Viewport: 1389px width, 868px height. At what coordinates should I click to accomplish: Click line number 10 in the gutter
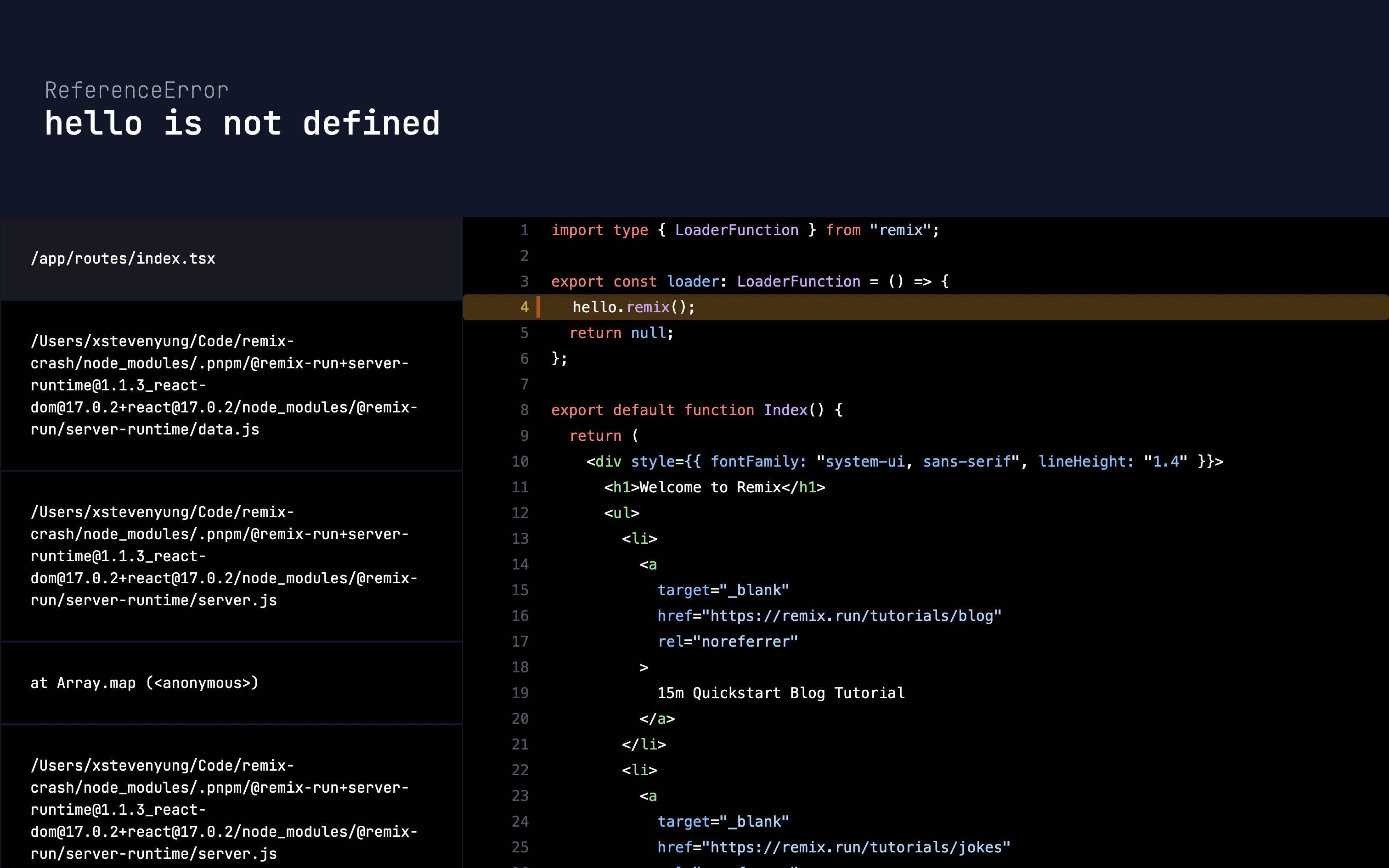(x=520, y=462)
